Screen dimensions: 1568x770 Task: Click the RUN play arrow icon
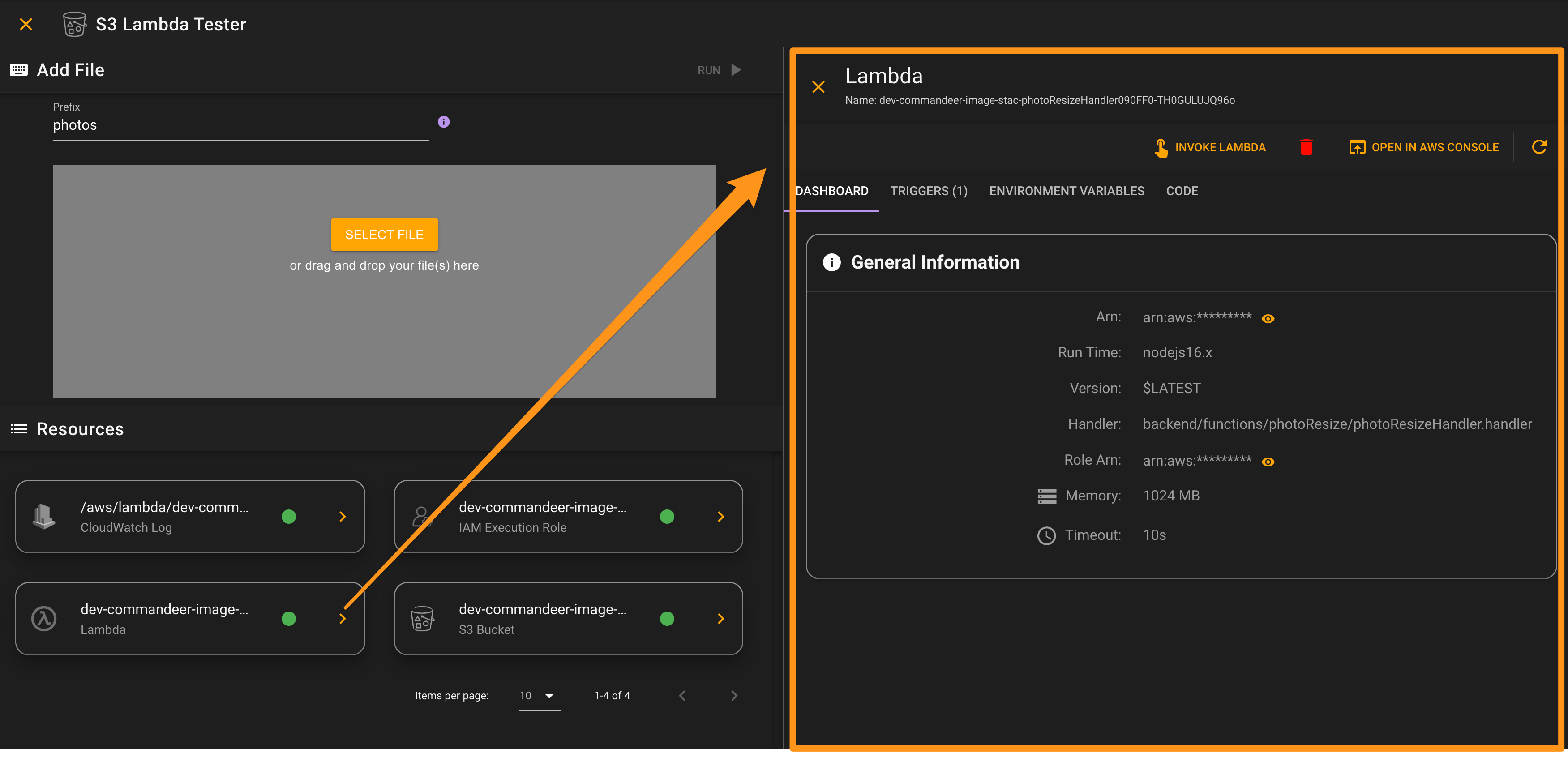pyautogui.click(x=736, y=70)
